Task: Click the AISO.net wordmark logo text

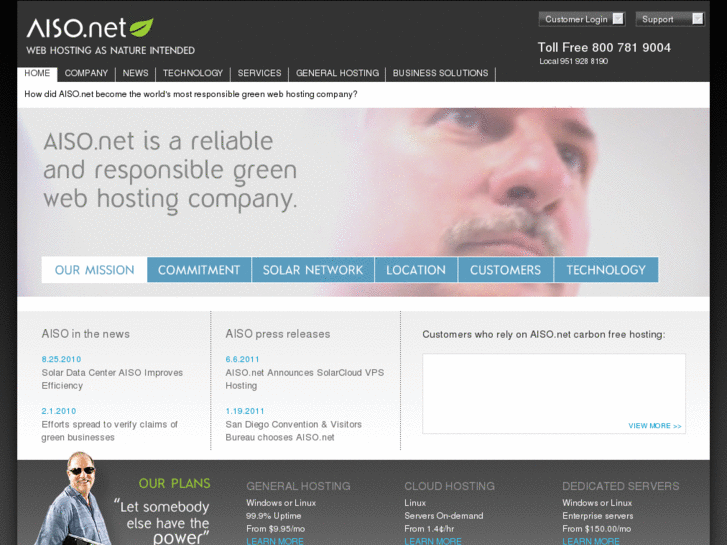Action: 77,28
